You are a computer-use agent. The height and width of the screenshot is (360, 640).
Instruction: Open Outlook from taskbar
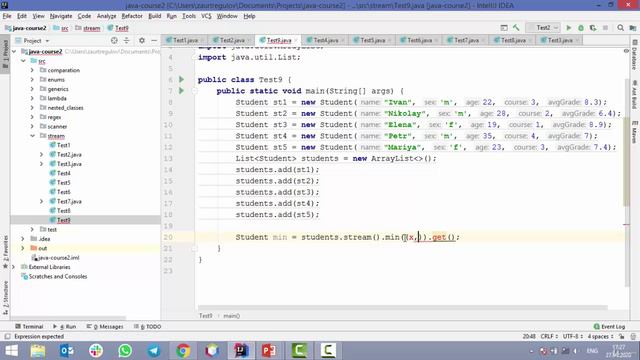tap(67, 351)
